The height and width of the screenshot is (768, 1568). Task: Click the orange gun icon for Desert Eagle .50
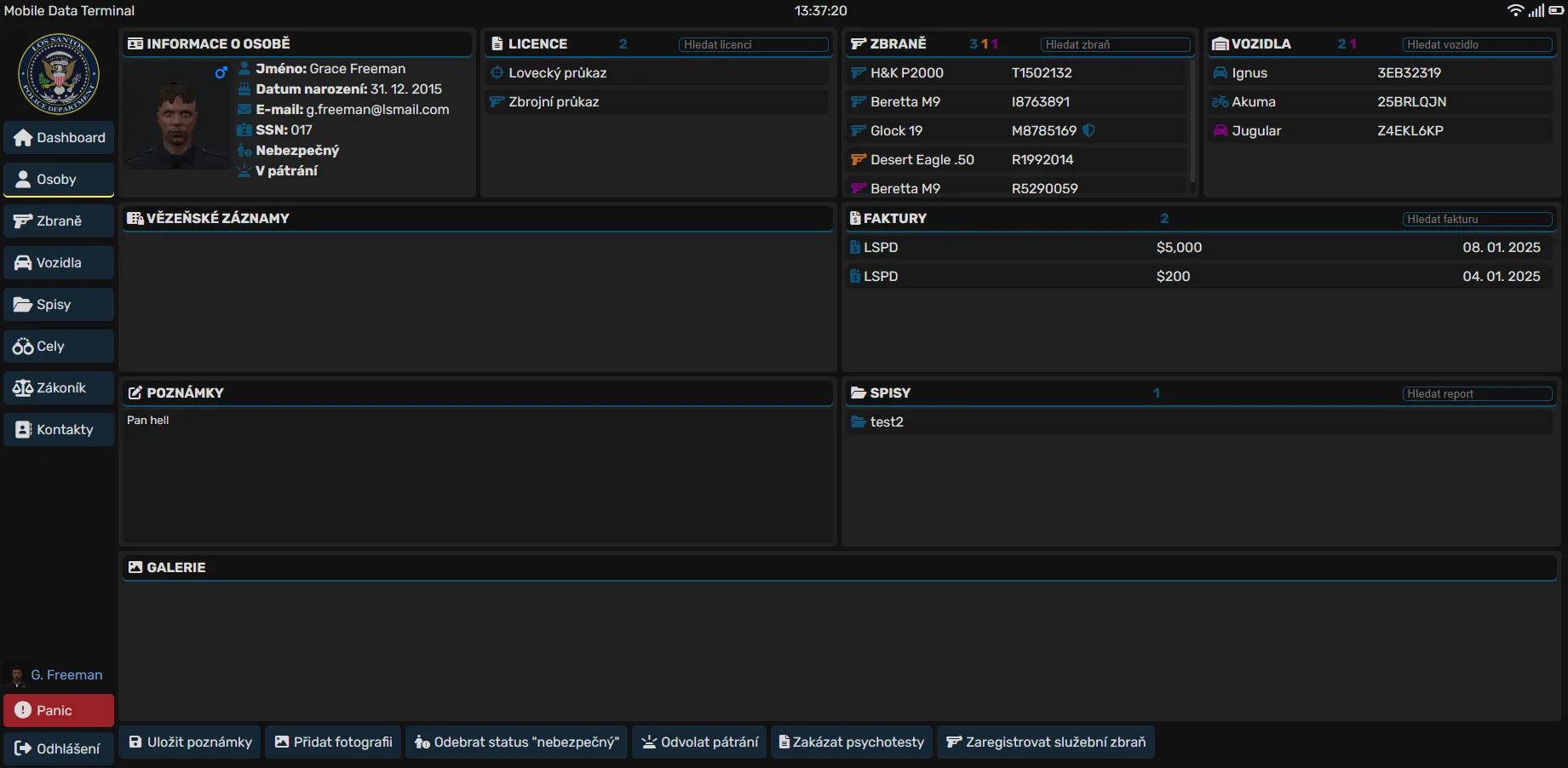pos(859,159)
